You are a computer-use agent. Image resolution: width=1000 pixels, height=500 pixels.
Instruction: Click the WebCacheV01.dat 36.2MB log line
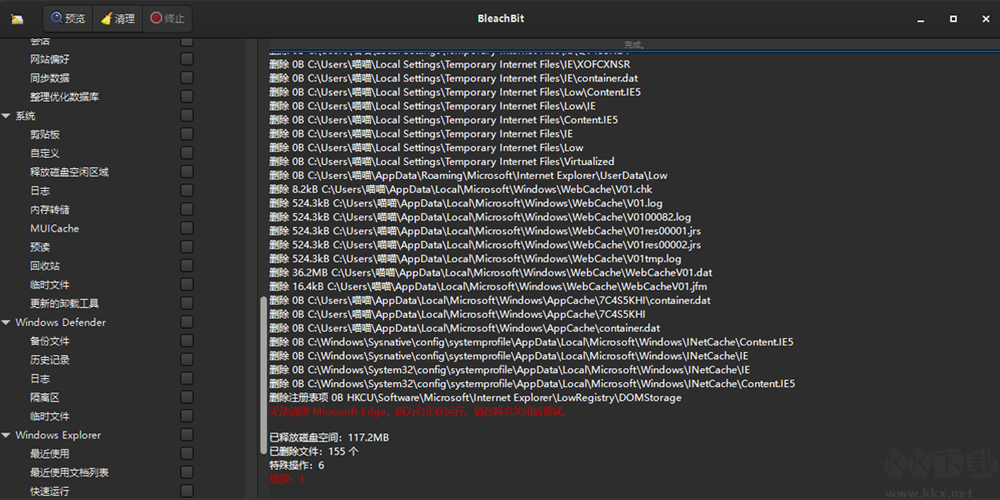coord(490,272)
